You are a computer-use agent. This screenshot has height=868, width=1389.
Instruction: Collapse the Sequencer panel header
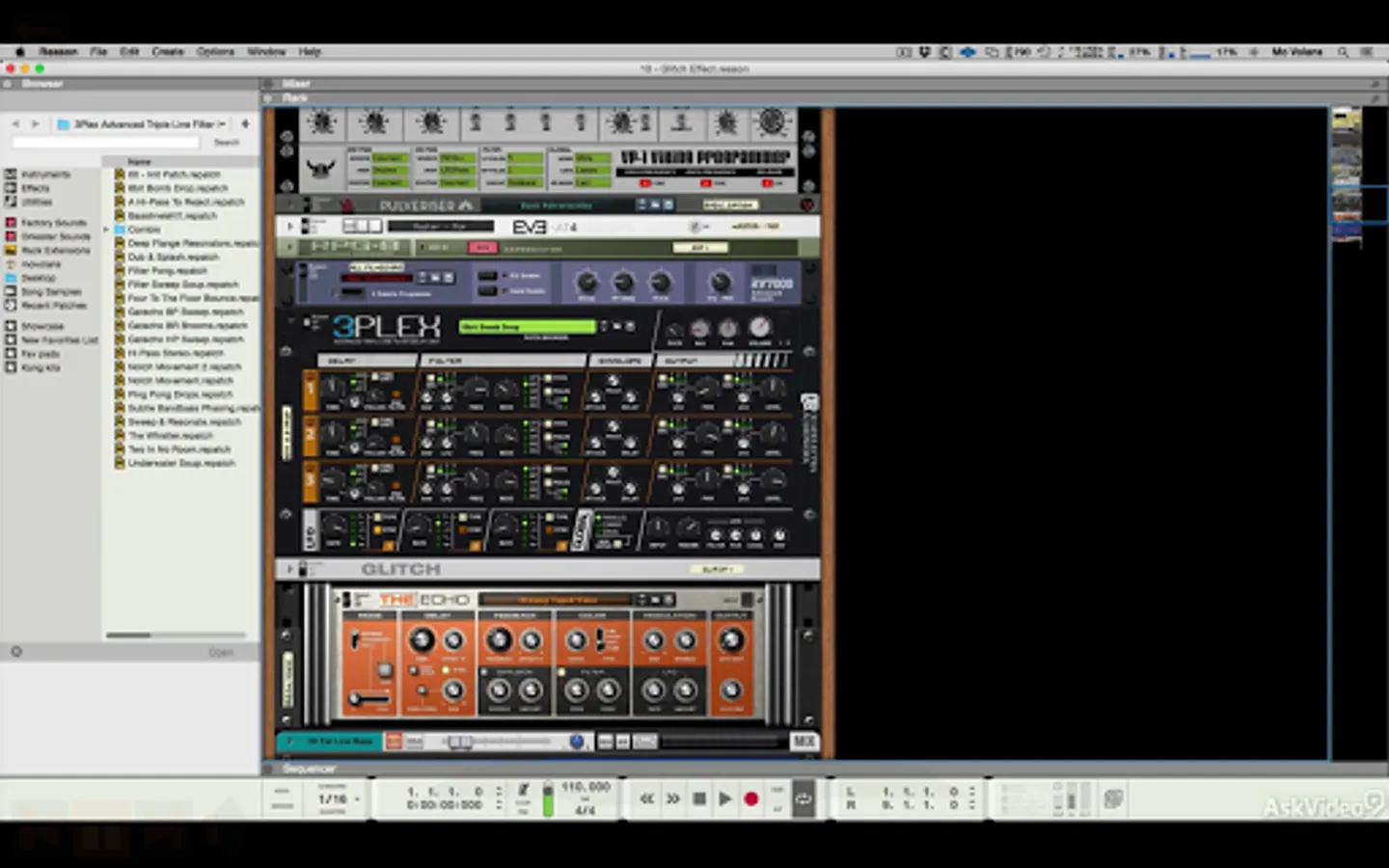coord(268,769)
